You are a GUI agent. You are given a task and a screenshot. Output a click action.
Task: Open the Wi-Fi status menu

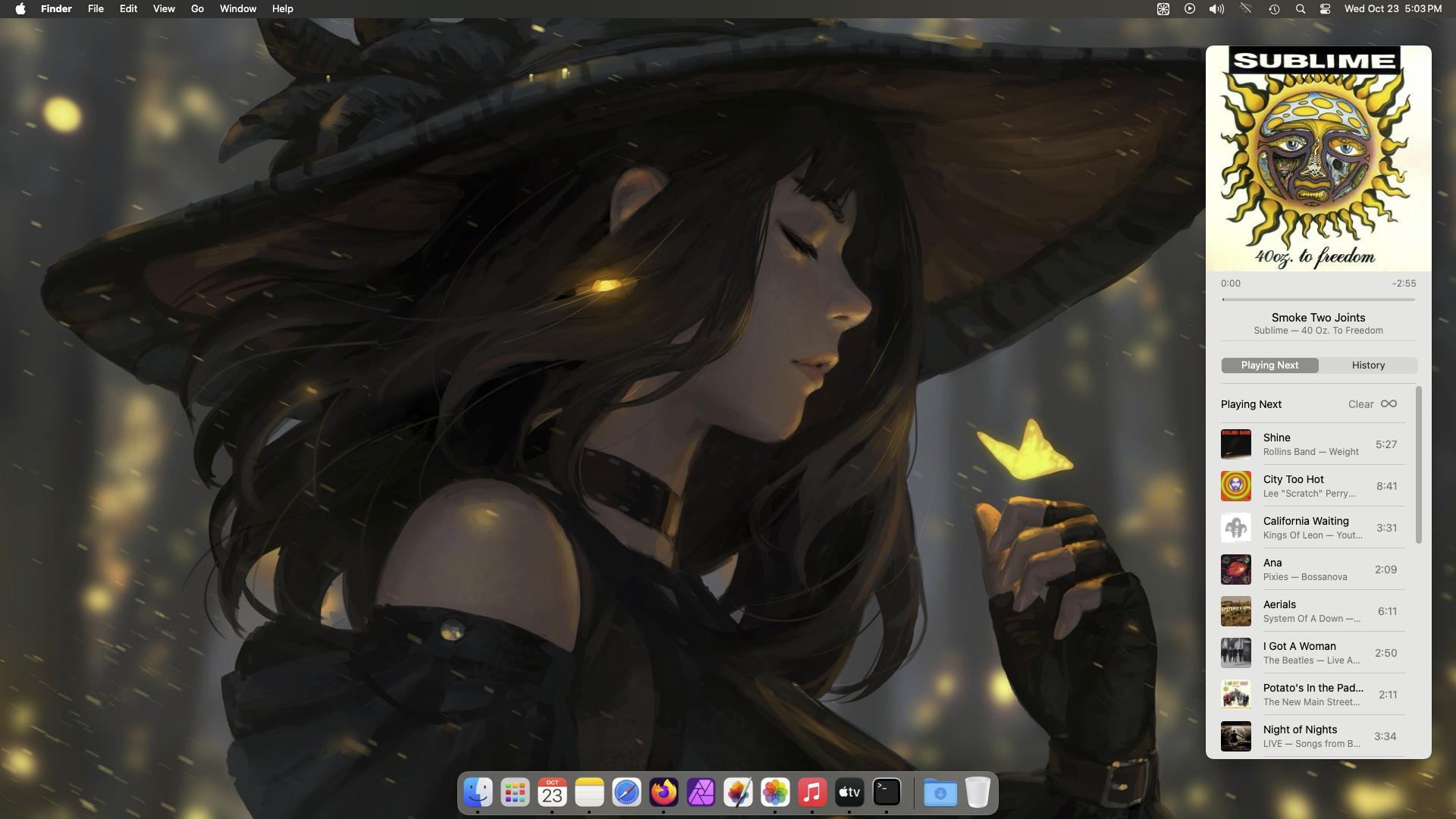pos(1245,9)
